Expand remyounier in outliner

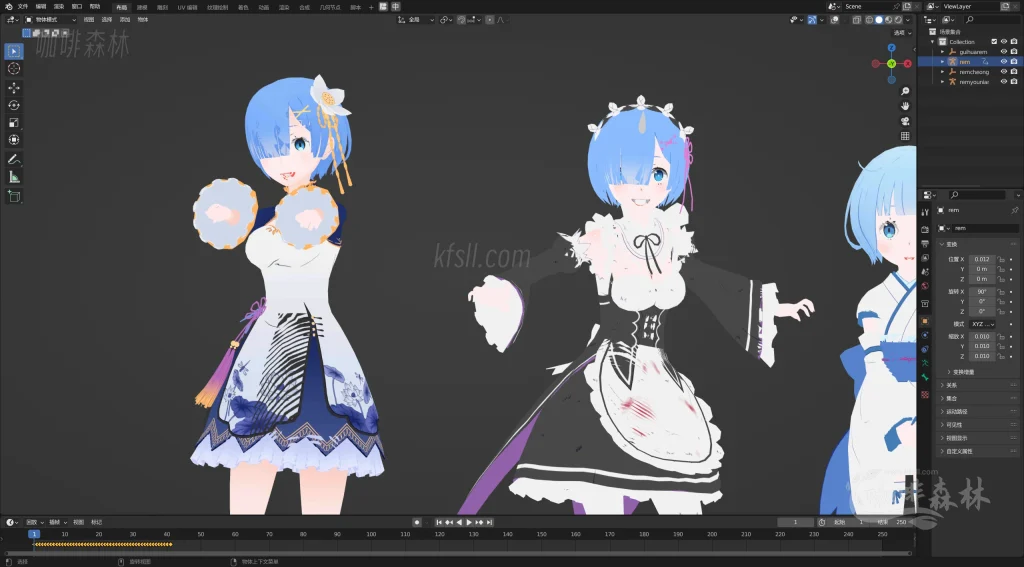pyautogui.click(x=942, y=82)
